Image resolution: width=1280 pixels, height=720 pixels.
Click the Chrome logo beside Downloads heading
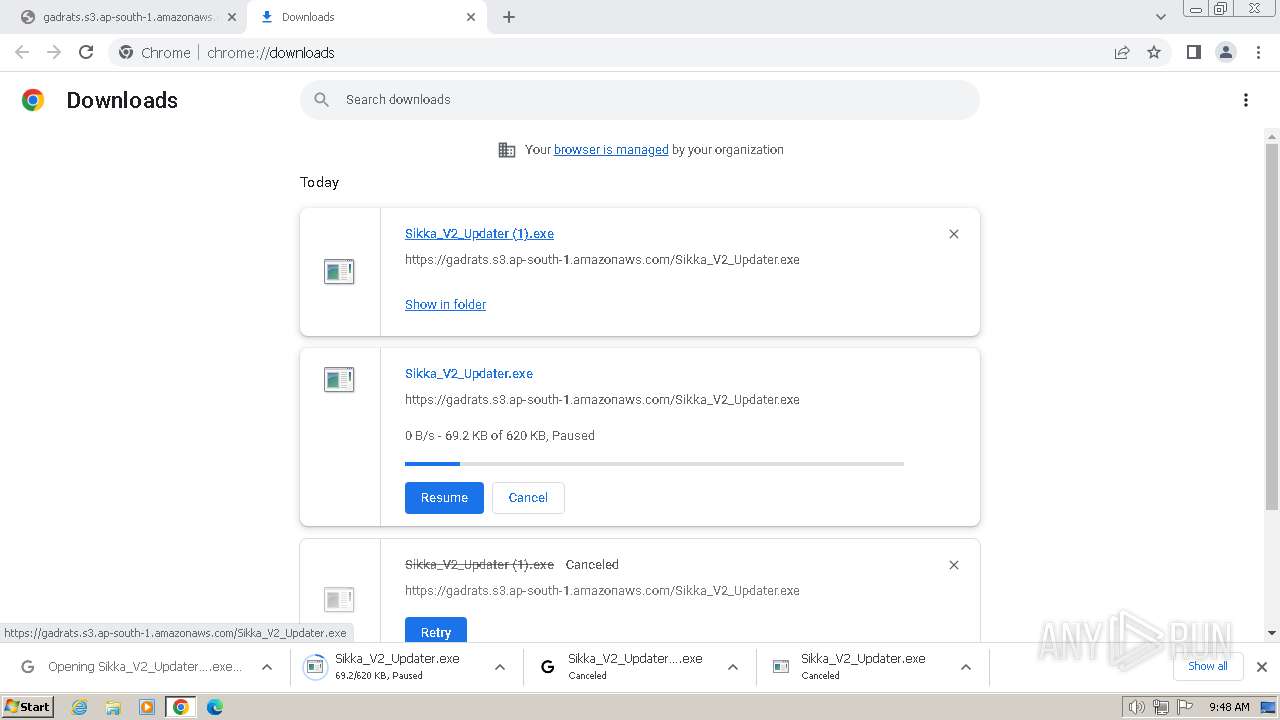tap(33, 100)
